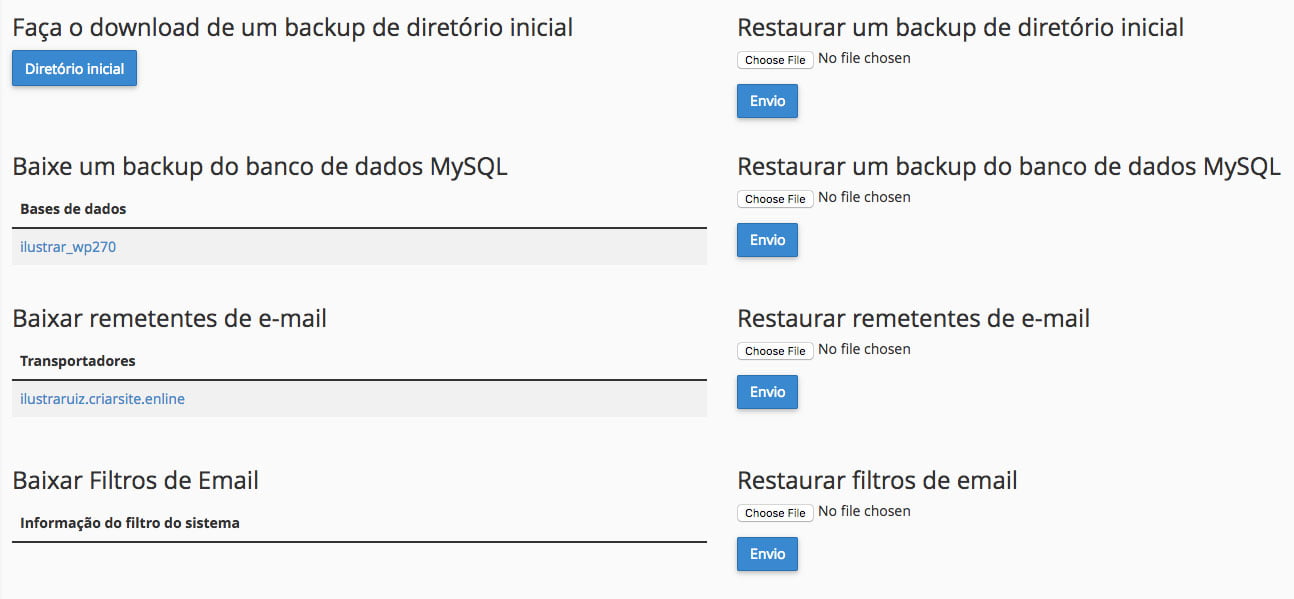Click the Bases de dados column header
The image size is (1294, 599).
pyautogui.click(x=73, y=209)
